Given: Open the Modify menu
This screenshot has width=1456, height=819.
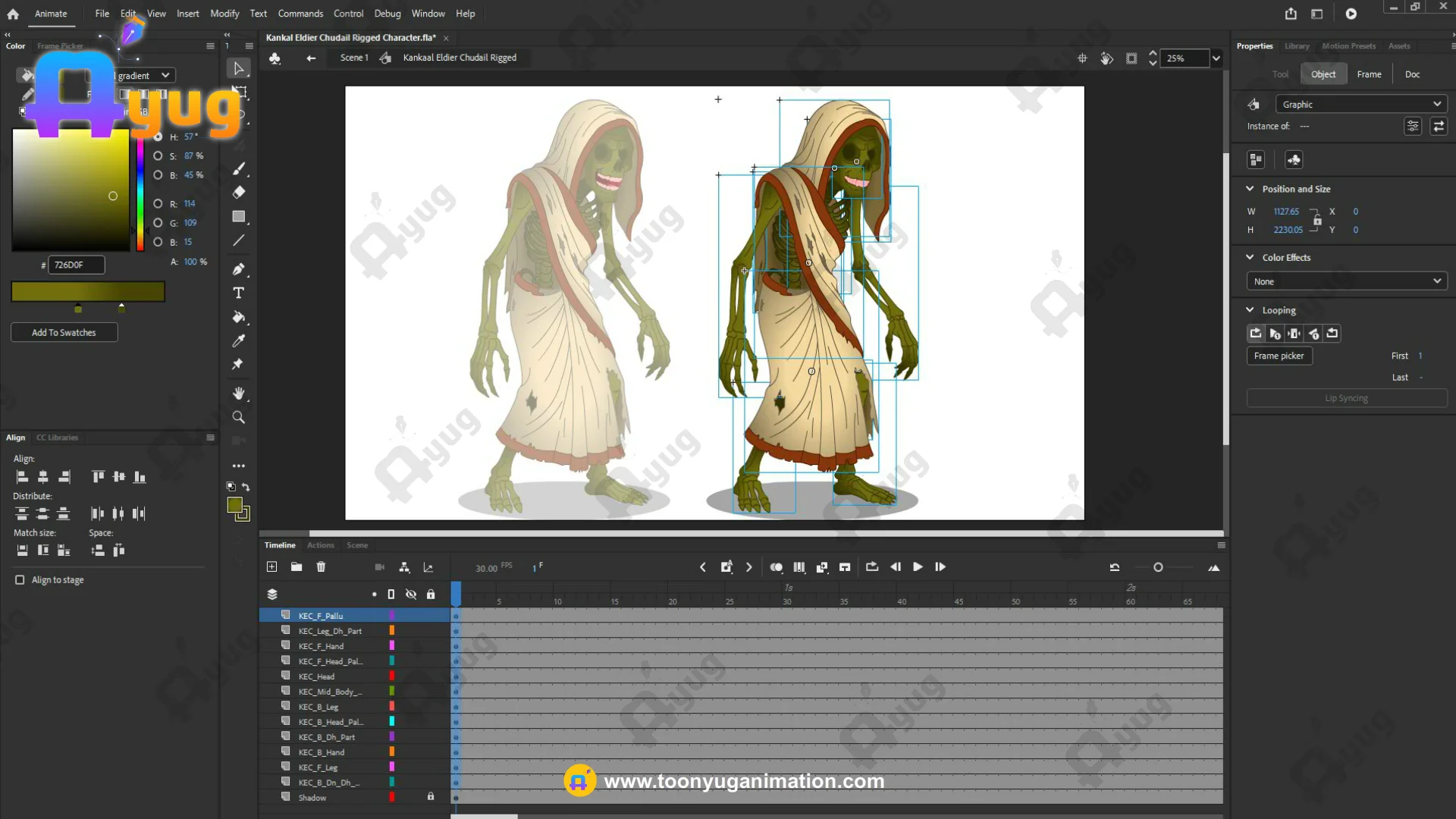Looking at the screenshot, I should [224, 14].
